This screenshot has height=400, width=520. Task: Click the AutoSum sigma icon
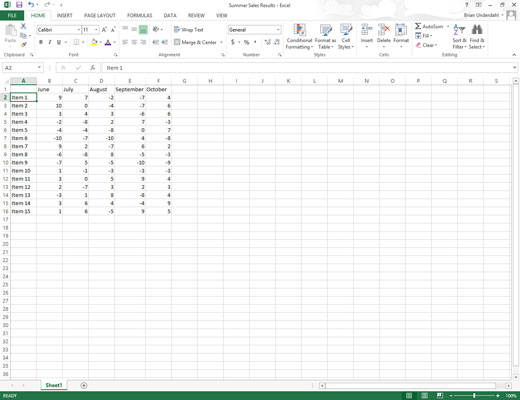(x=418, y=26)
